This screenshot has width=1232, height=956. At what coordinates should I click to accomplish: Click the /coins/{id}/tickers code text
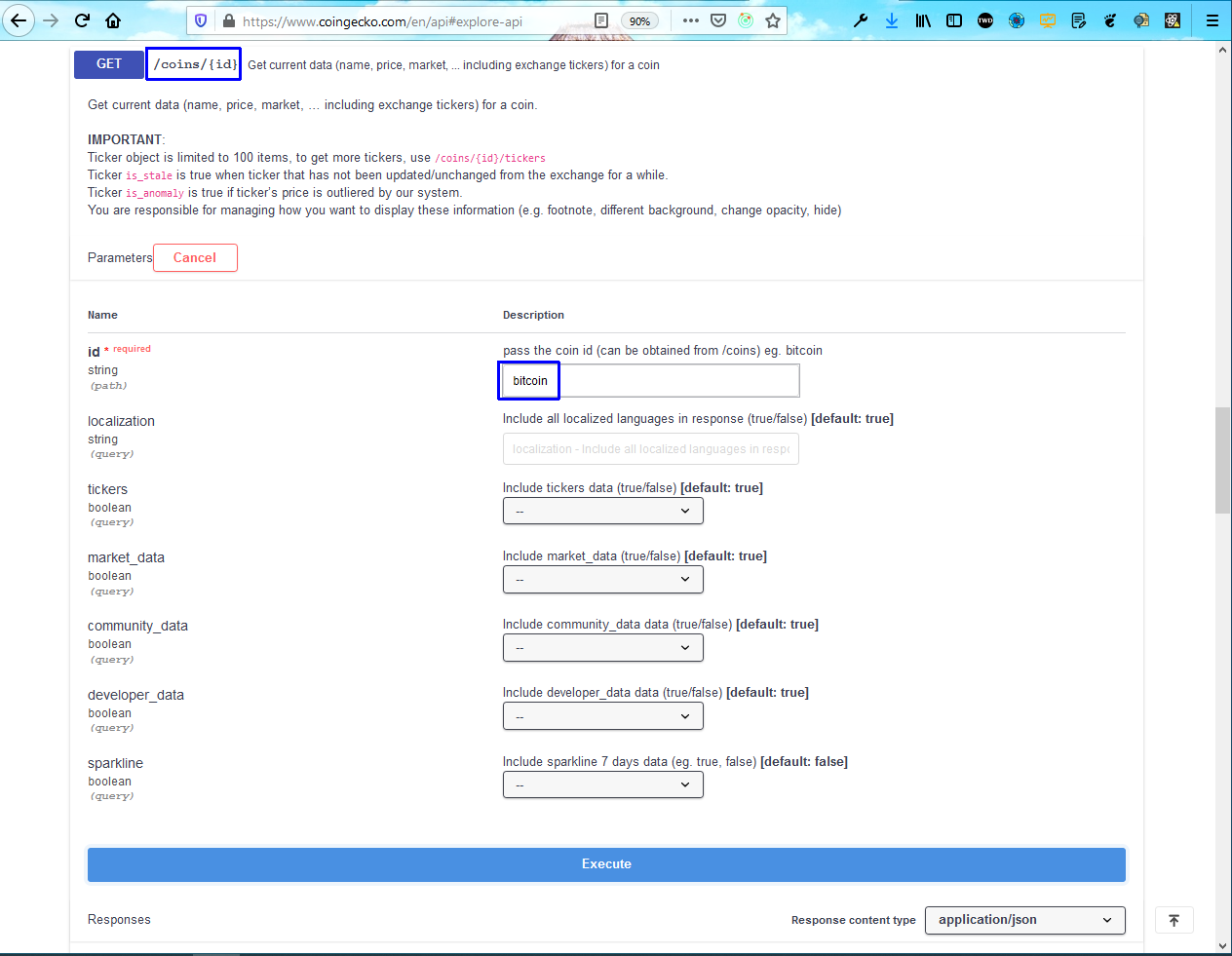pyautogui.click(x=490, y=158)
